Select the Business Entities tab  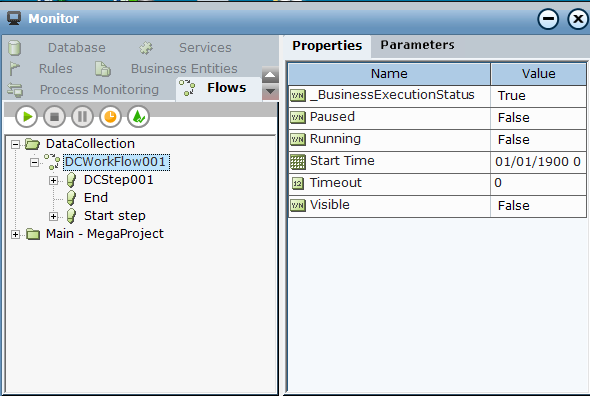(x=184, y=69)
